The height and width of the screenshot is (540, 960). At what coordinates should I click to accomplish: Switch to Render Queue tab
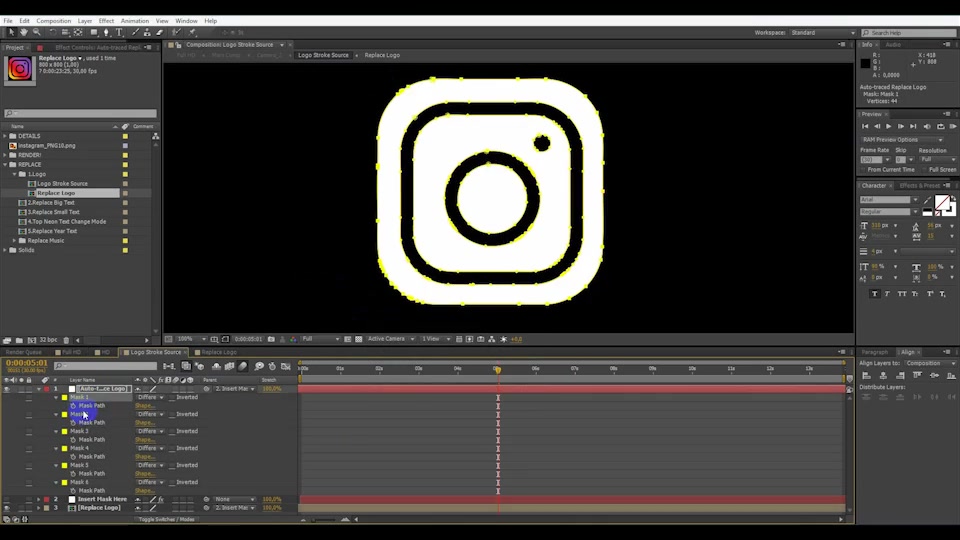pos(23,352)
